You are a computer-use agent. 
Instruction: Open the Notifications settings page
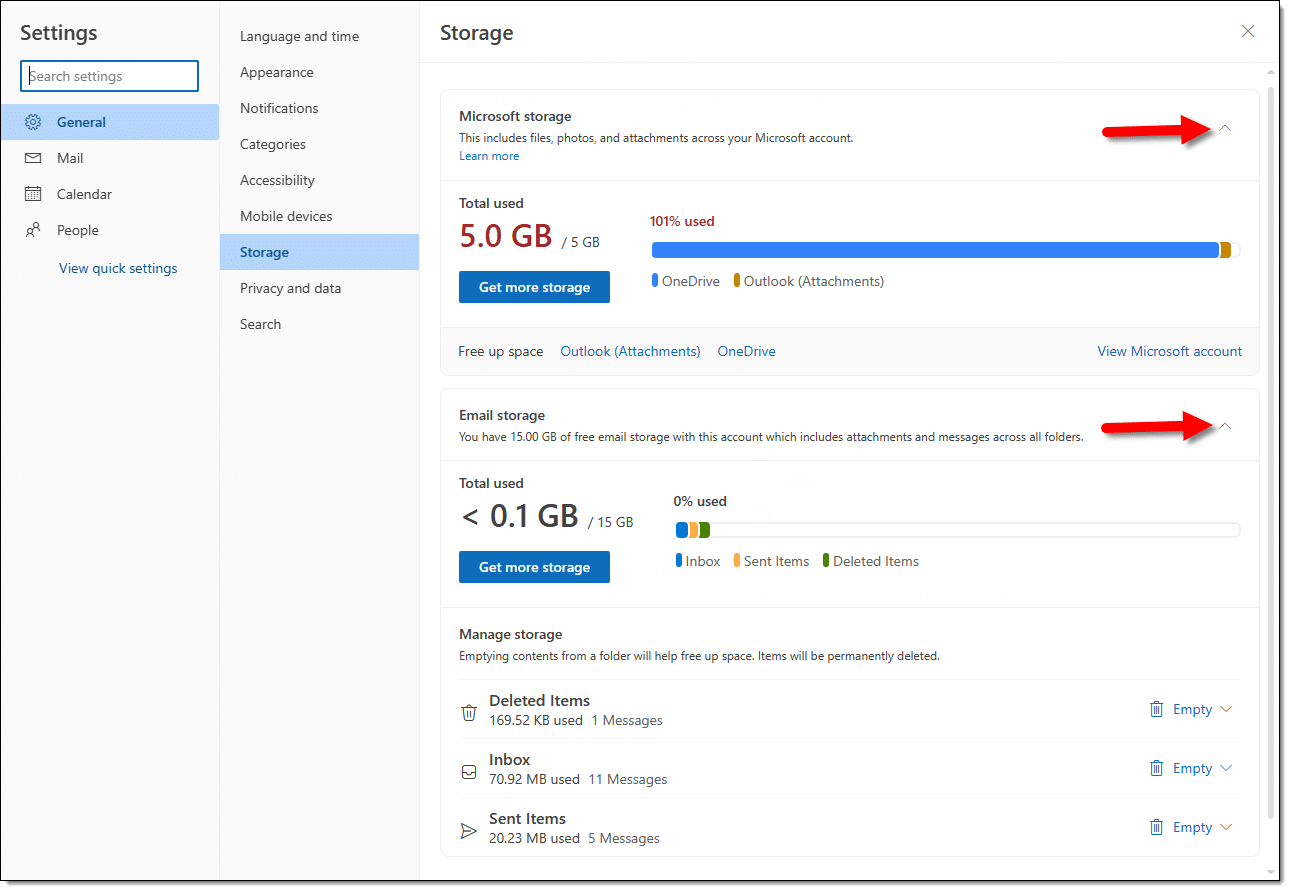pos(279,108)
